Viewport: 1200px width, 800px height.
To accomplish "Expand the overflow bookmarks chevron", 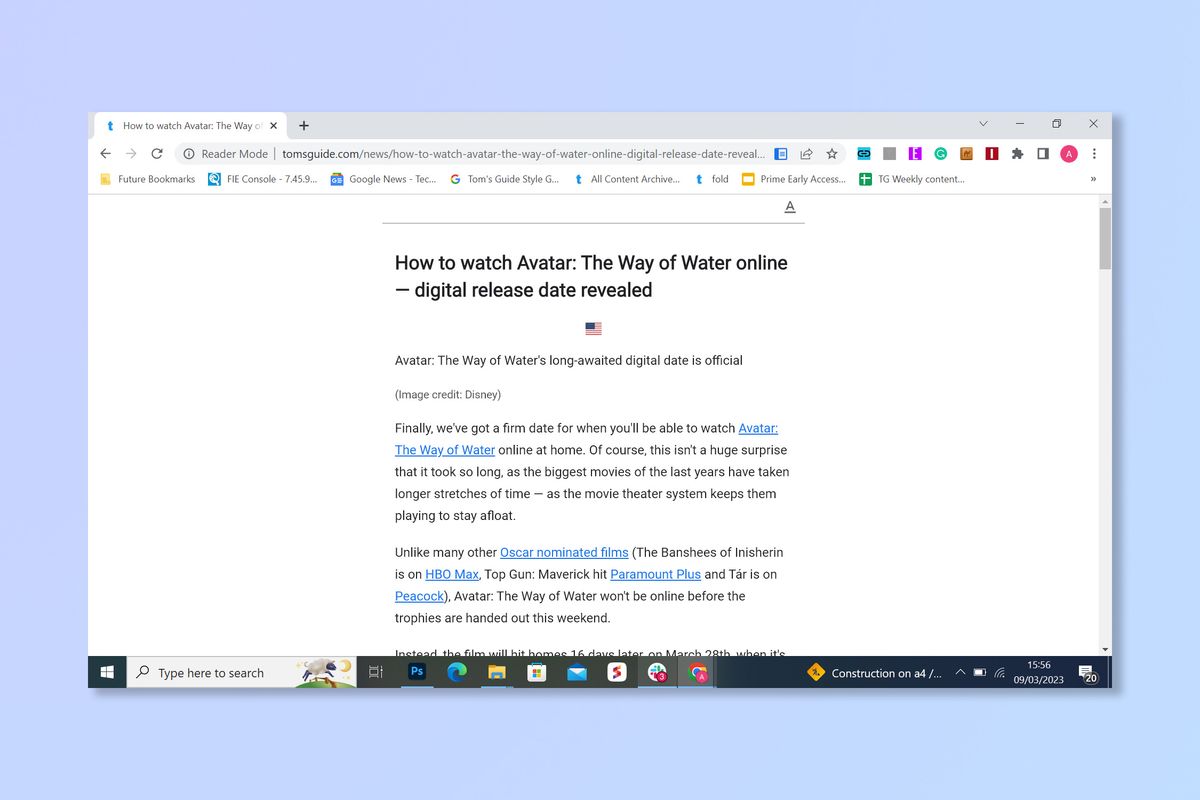I will [1091, 179].
